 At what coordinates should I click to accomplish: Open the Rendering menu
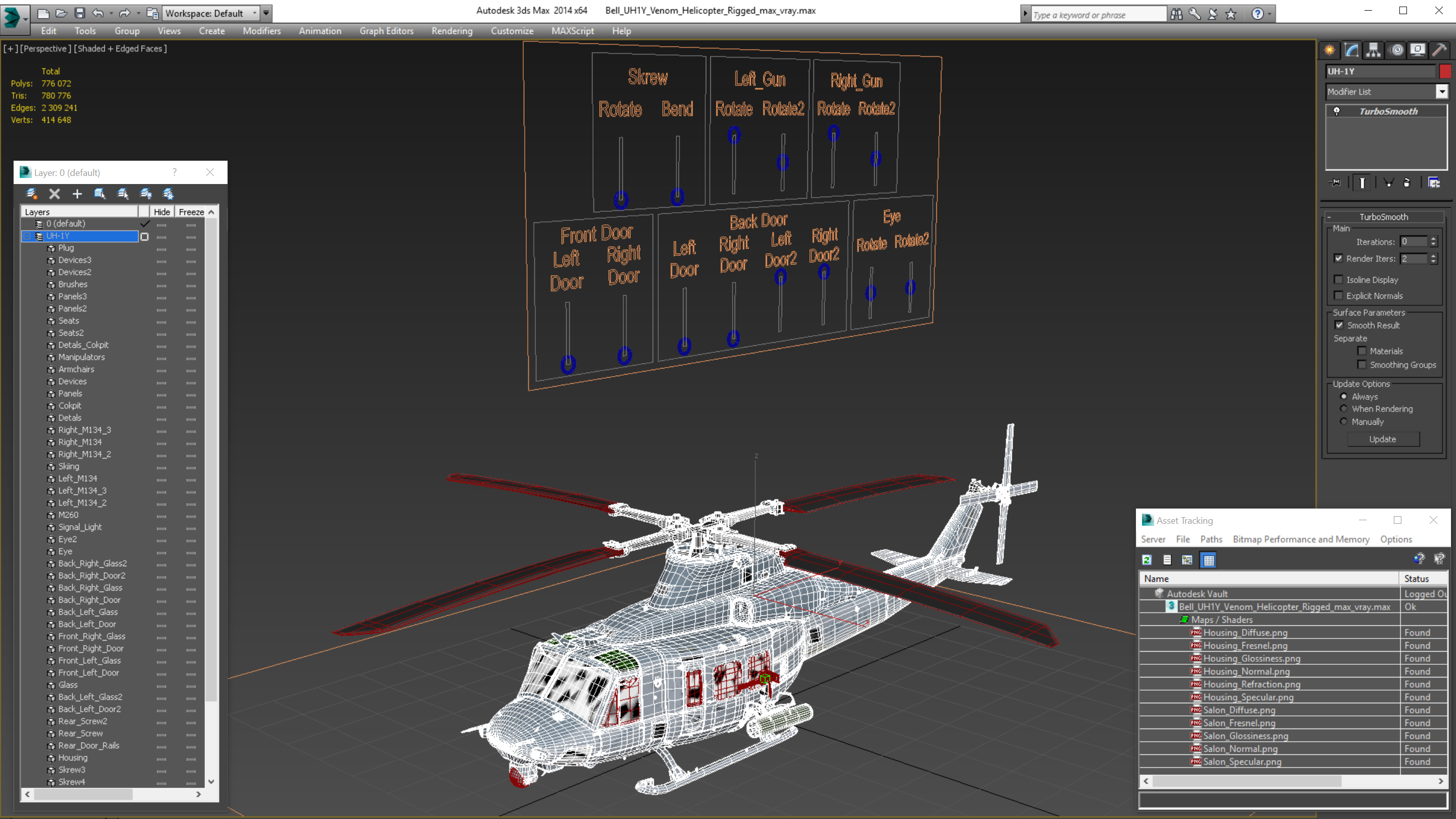pyautogui.click(x=452, y=31)
